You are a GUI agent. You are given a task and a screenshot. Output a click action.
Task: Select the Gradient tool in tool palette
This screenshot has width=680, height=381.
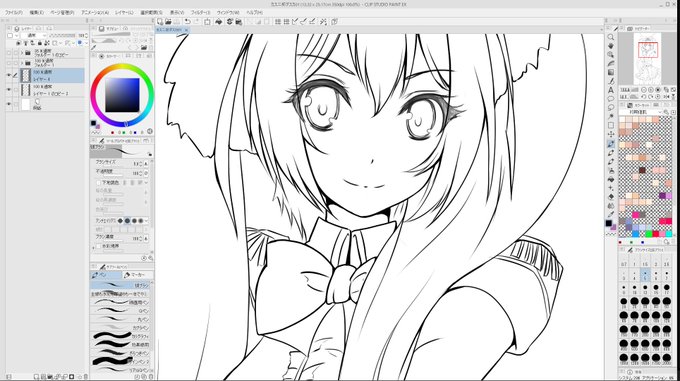click(x=611, y=72)
